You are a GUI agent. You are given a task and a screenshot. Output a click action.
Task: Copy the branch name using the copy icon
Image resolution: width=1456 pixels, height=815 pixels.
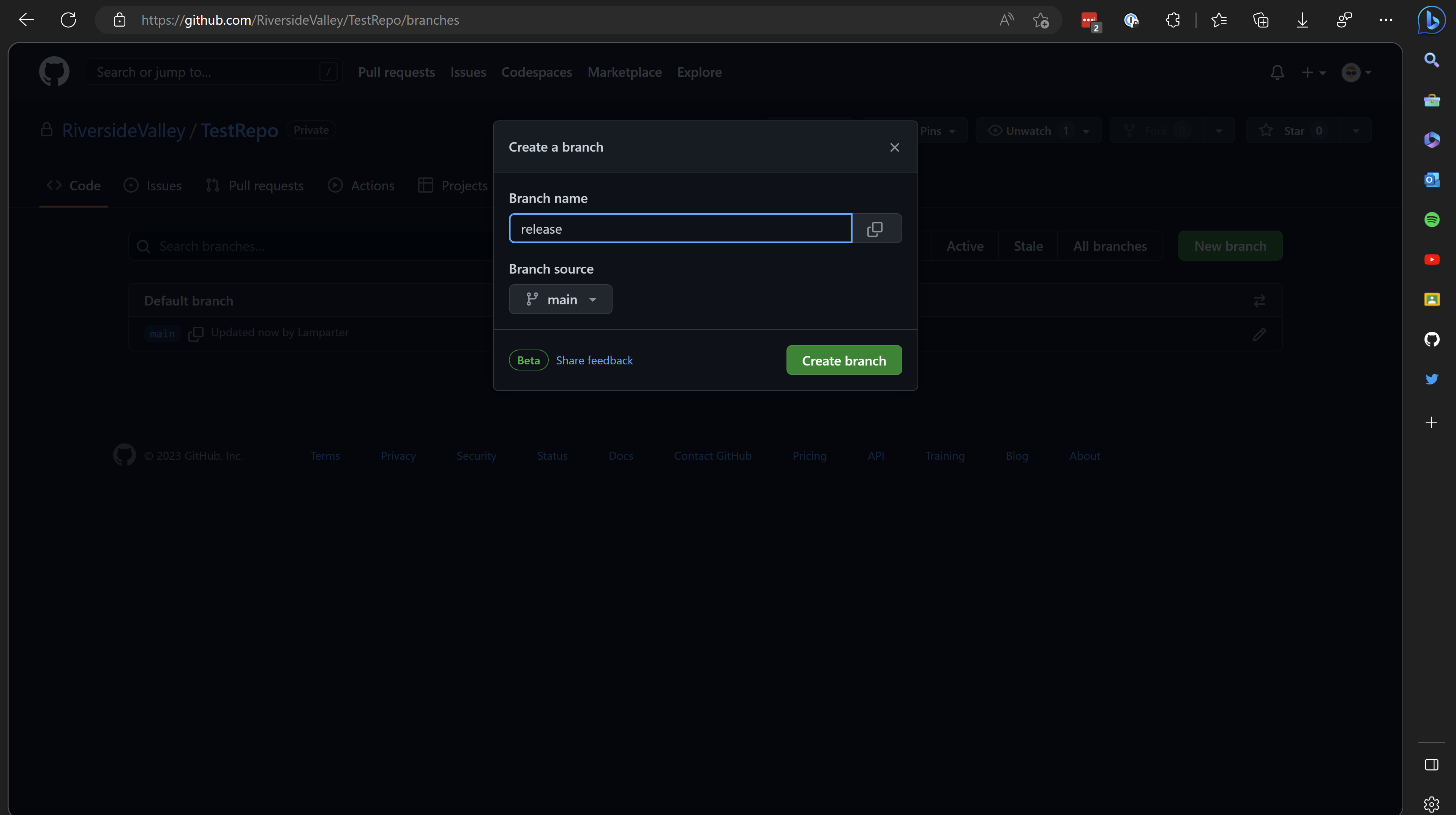click(x=875, y=228)
